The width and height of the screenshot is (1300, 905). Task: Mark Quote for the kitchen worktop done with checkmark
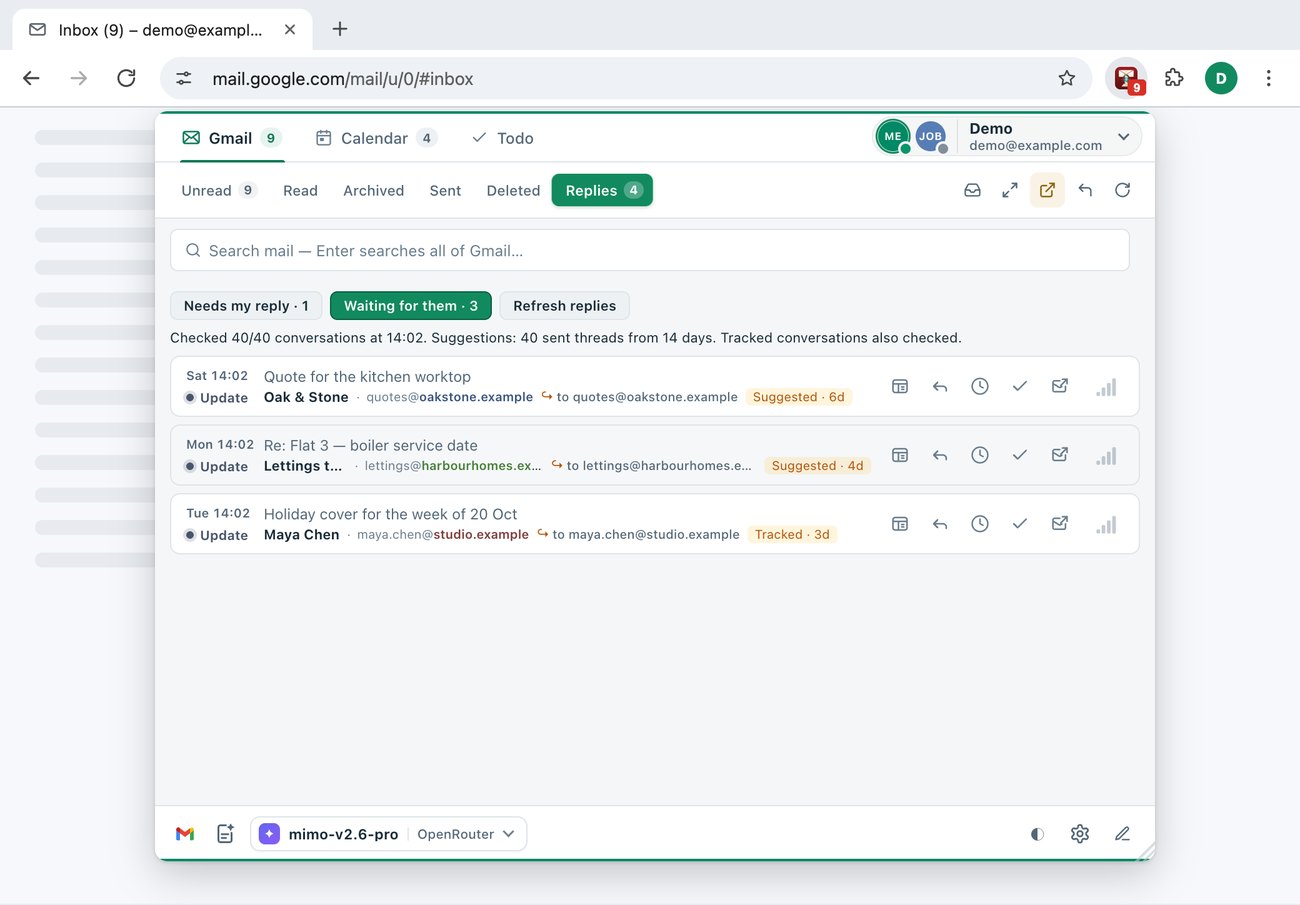tap(1020, 386)
